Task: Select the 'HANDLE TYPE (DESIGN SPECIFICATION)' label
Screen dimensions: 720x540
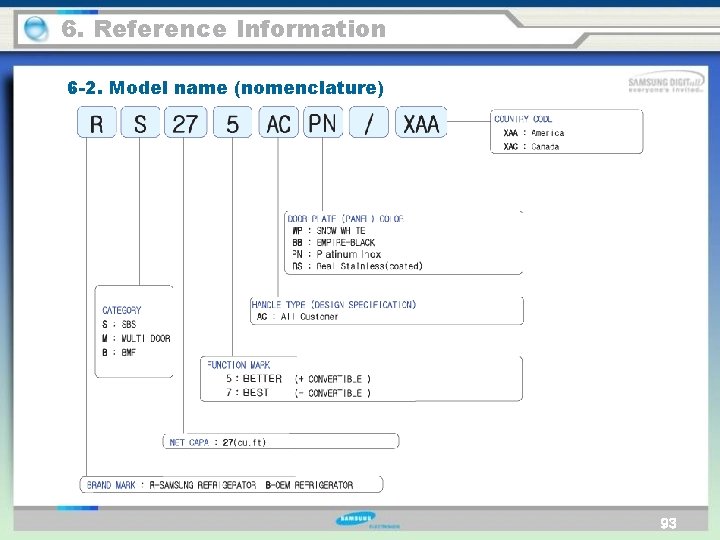Action: [x=334, y=304]
